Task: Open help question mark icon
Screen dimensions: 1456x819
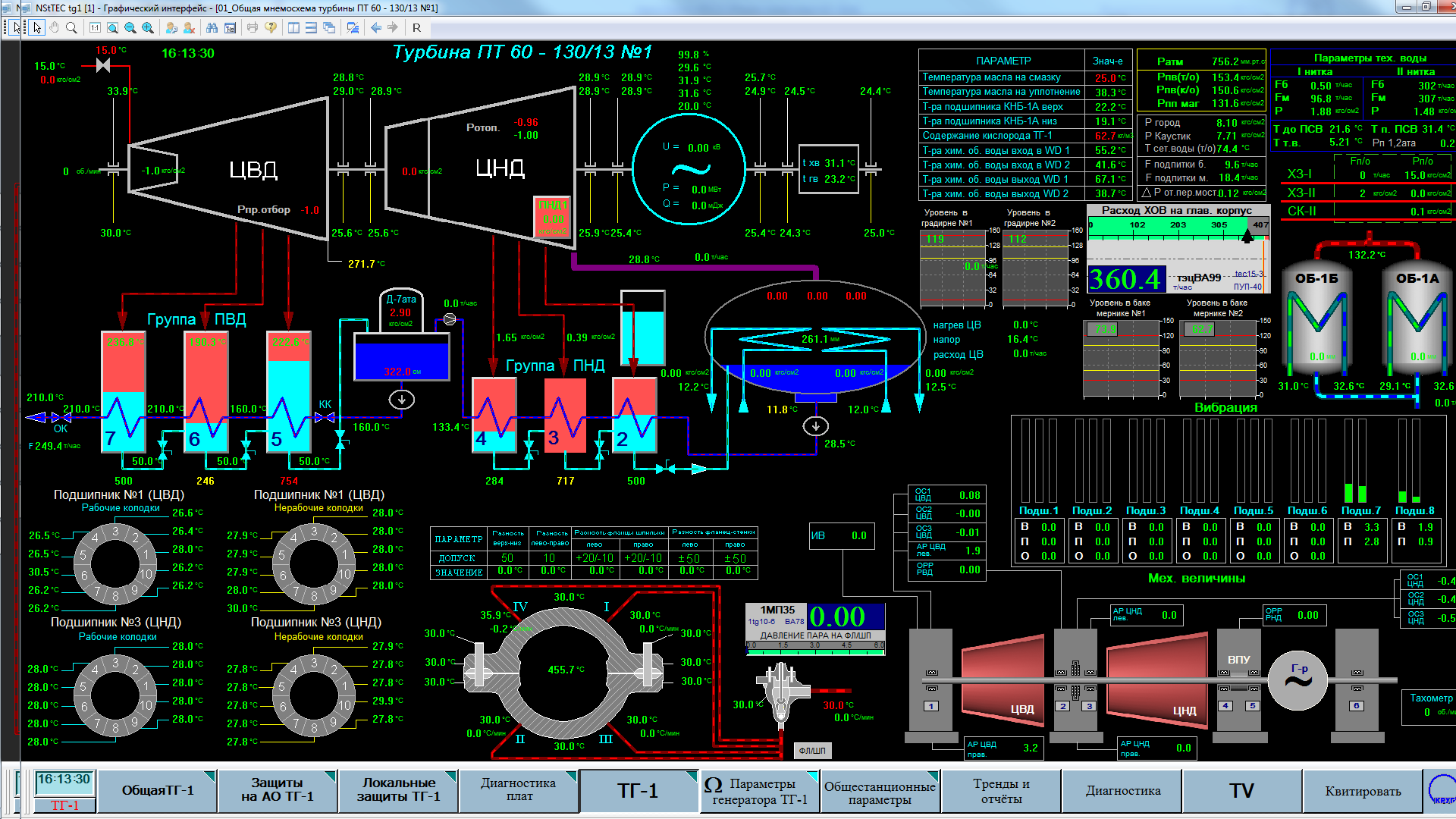Action: coord(271,27)
